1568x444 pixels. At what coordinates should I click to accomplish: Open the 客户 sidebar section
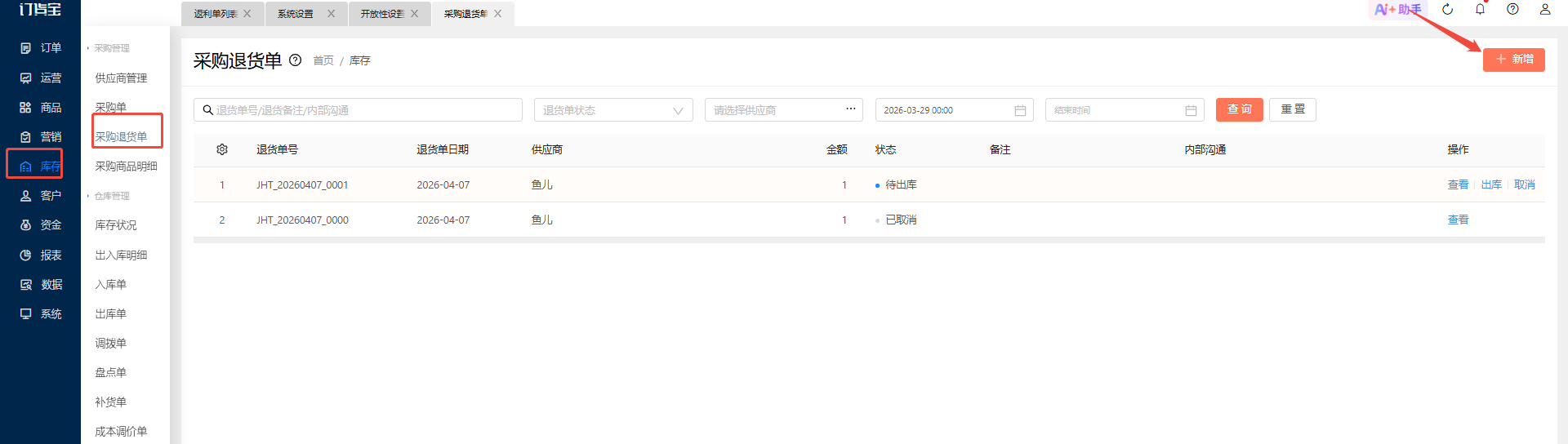[40, 196]
